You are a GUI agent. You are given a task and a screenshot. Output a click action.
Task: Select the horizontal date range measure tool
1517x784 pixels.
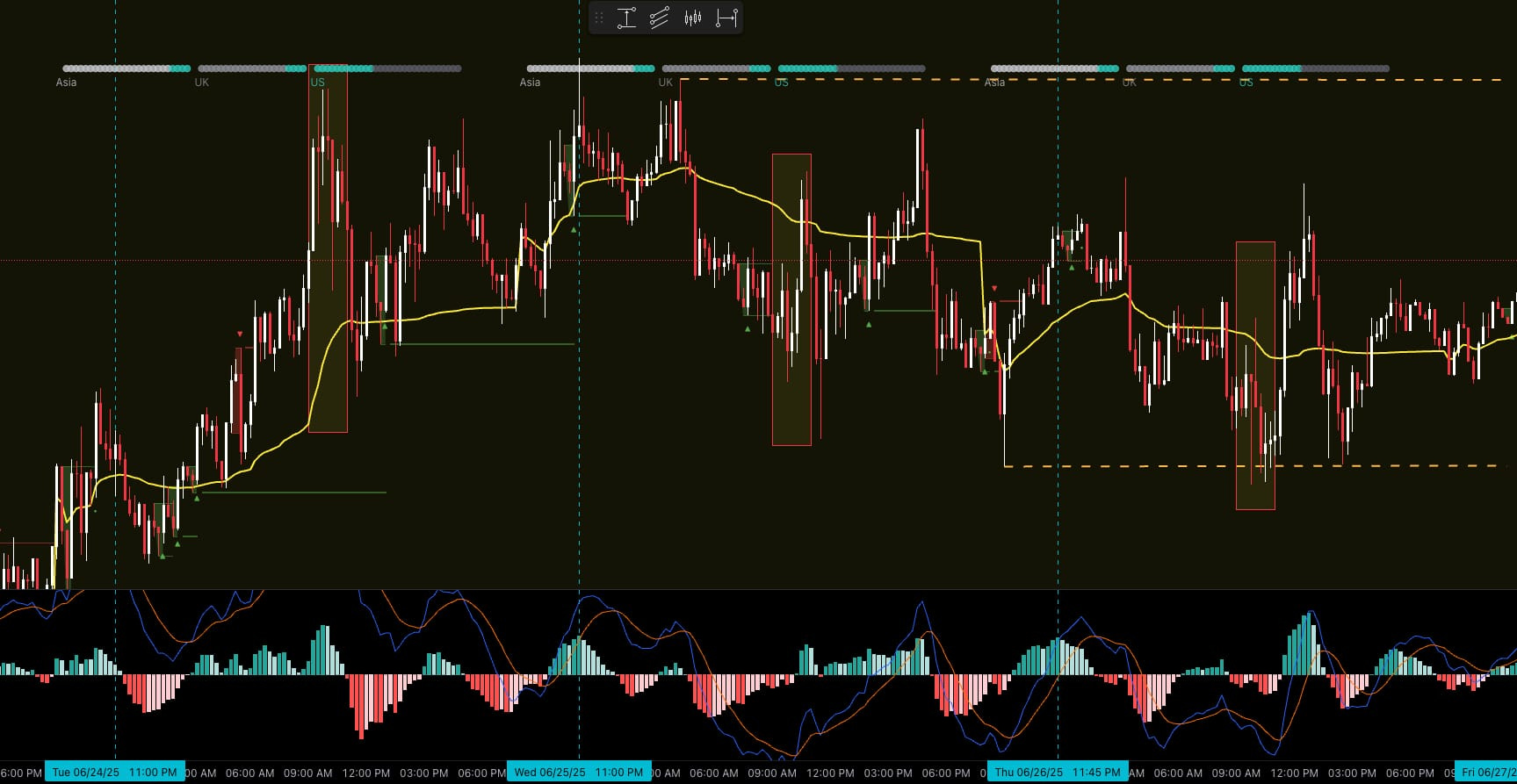tap(726, 18)
